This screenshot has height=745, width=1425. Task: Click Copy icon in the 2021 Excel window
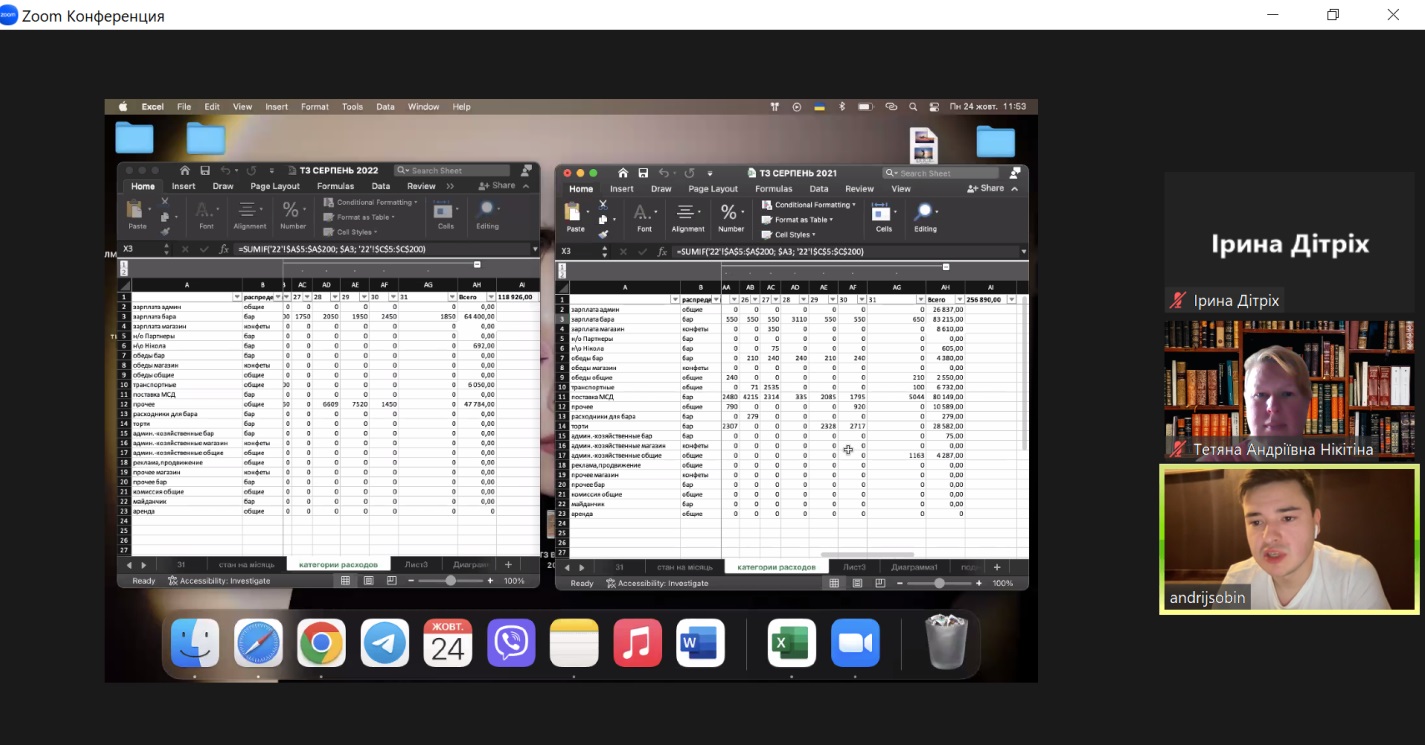(x=602, y=218)
